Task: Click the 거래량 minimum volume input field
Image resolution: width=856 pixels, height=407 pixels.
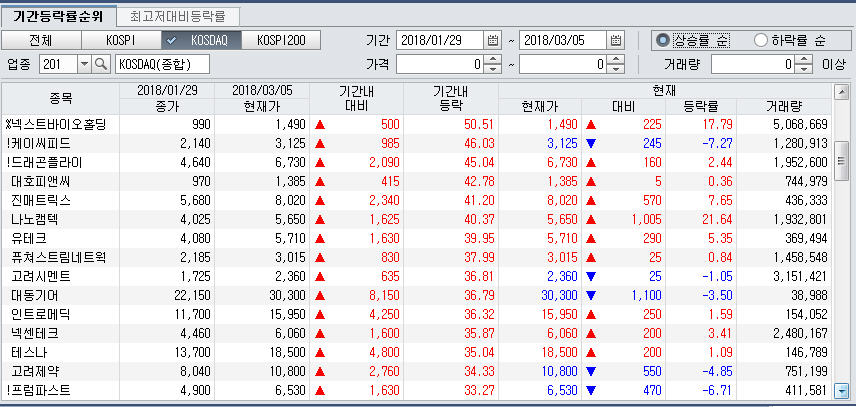Action: click(753, 64)
